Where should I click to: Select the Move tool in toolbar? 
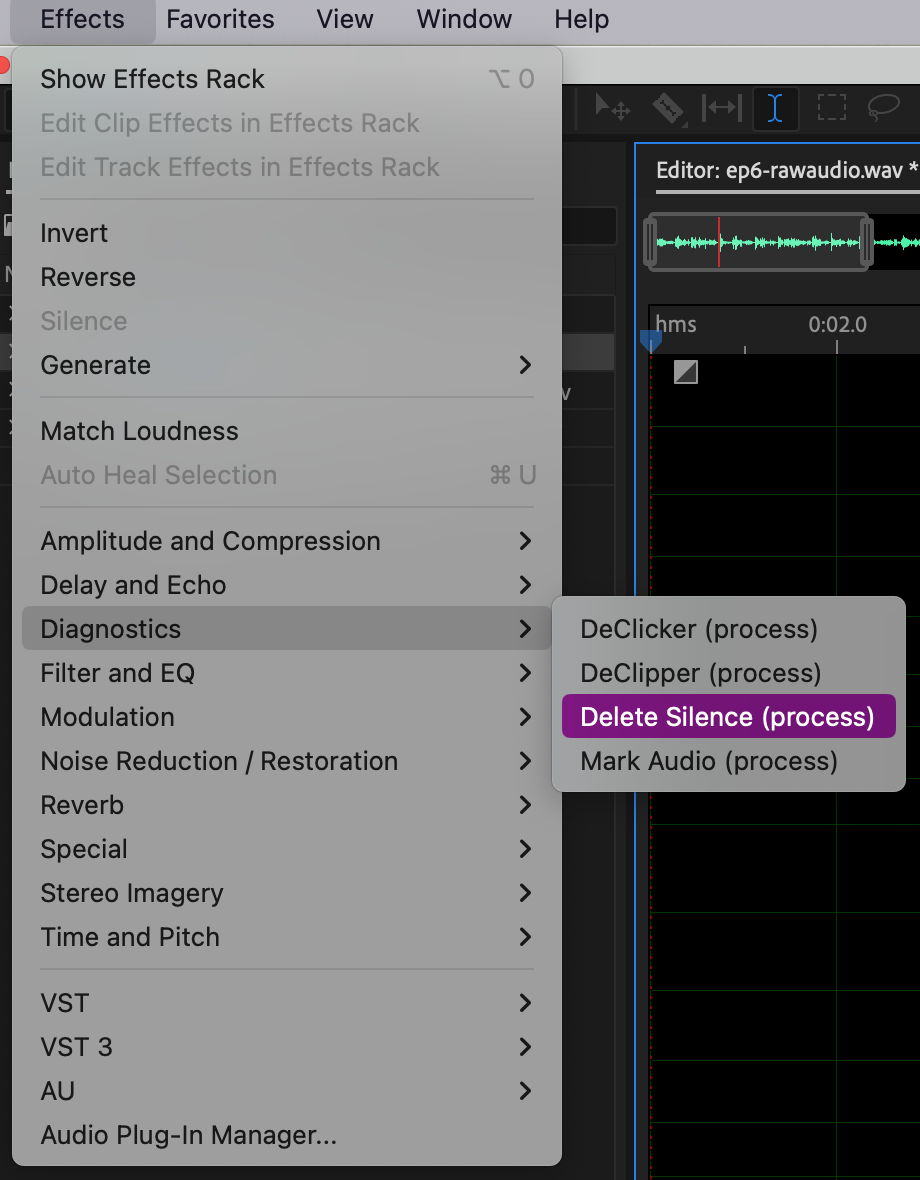click(612, 107)
